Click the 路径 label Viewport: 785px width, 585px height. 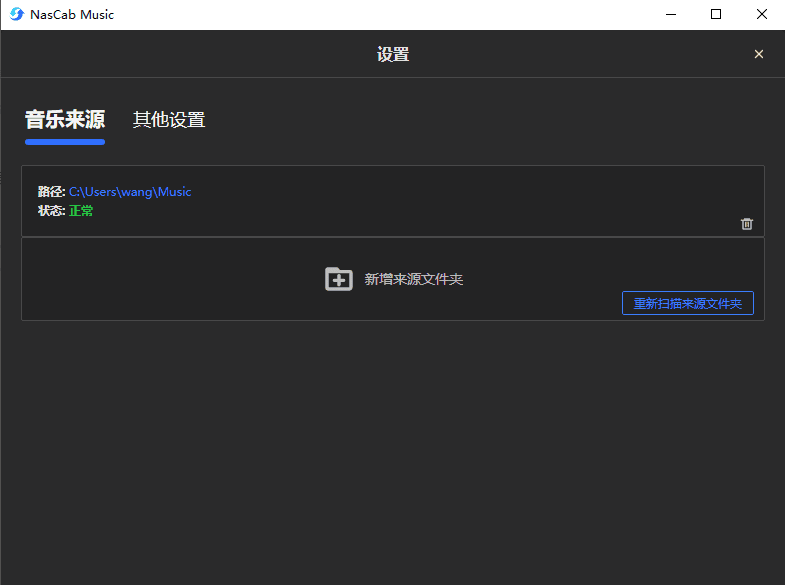coord(51,192)
